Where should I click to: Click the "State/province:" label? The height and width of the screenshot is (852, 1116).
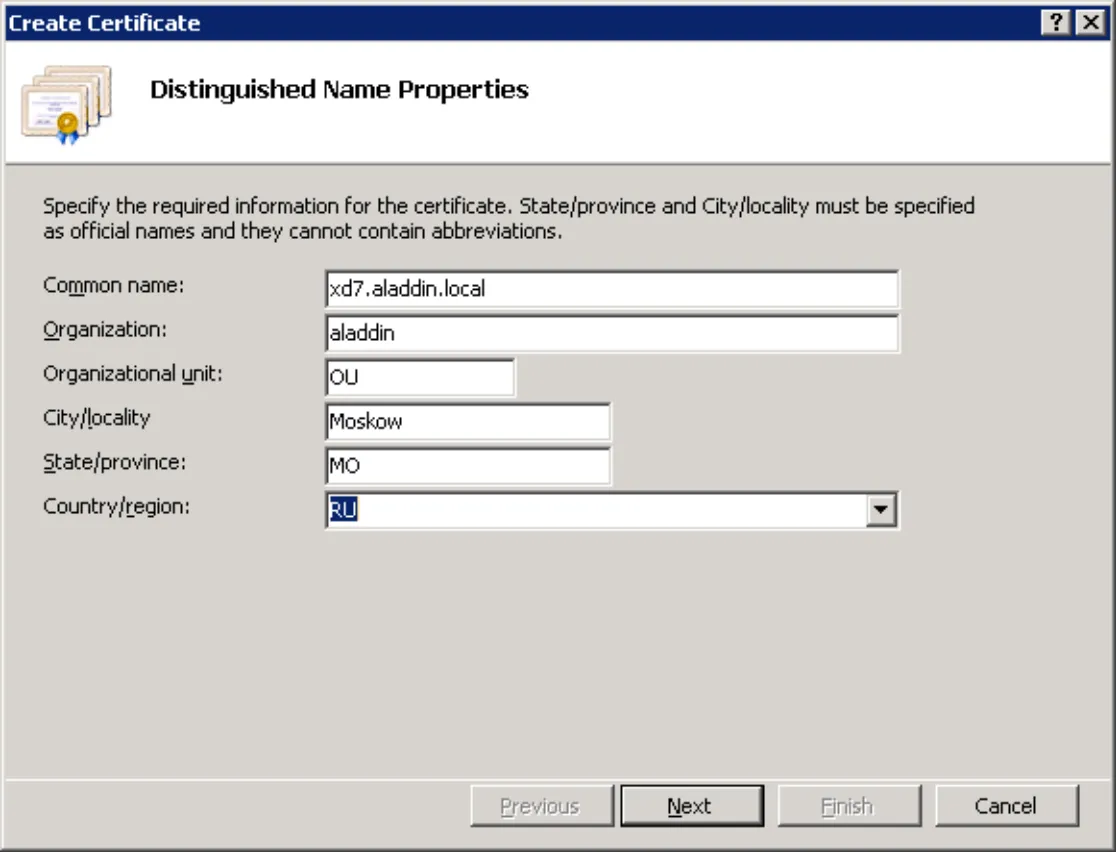[x=115, y=463]
